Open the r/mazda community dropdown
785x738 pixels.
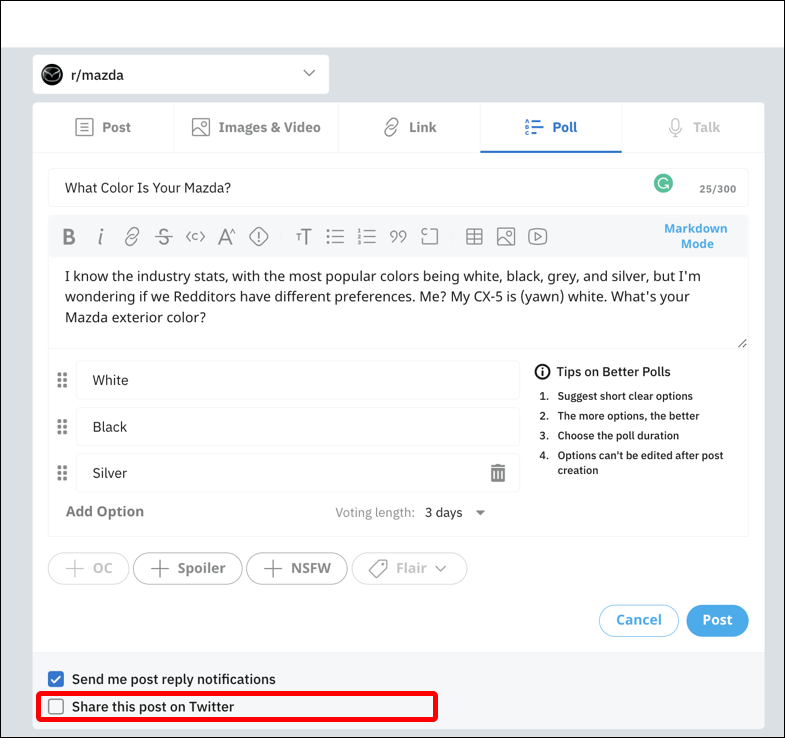181,74
